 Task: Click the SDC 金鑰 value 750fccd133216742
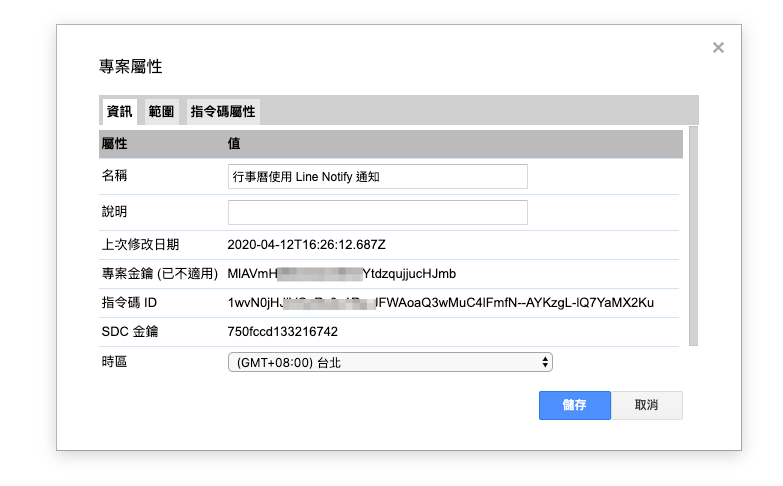coord(282,331)
